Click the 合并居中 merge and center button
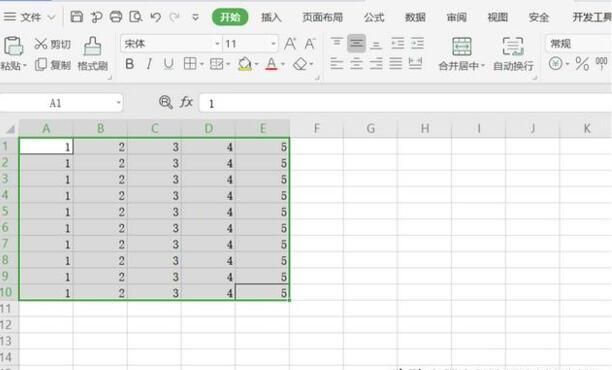 [x=461, y=54]
